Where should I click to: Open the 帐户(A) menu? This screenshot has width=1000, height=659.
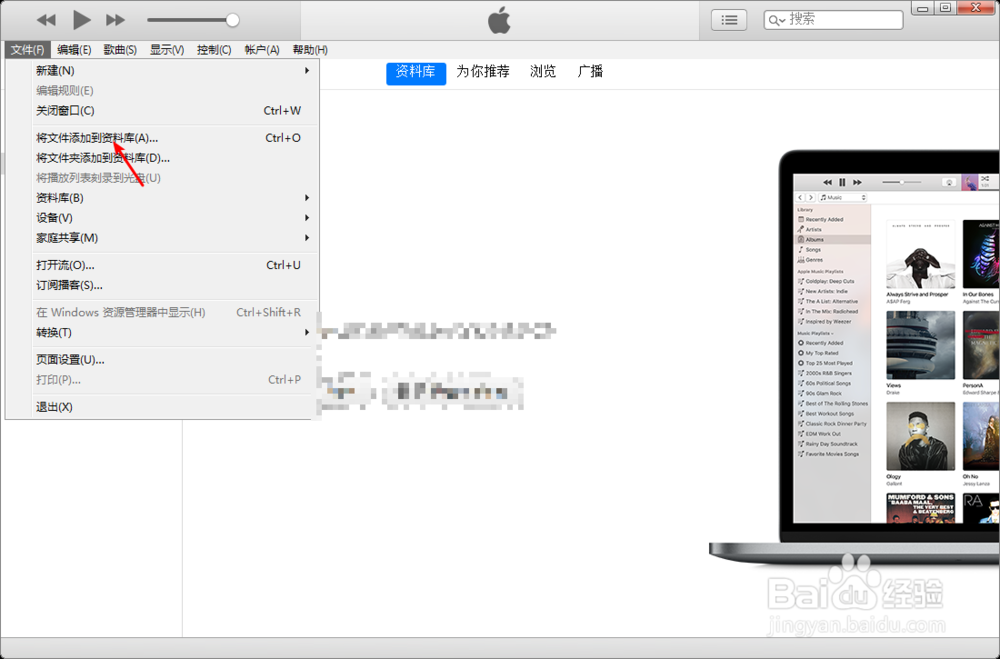pyautogui.click(x=261, y=50)
